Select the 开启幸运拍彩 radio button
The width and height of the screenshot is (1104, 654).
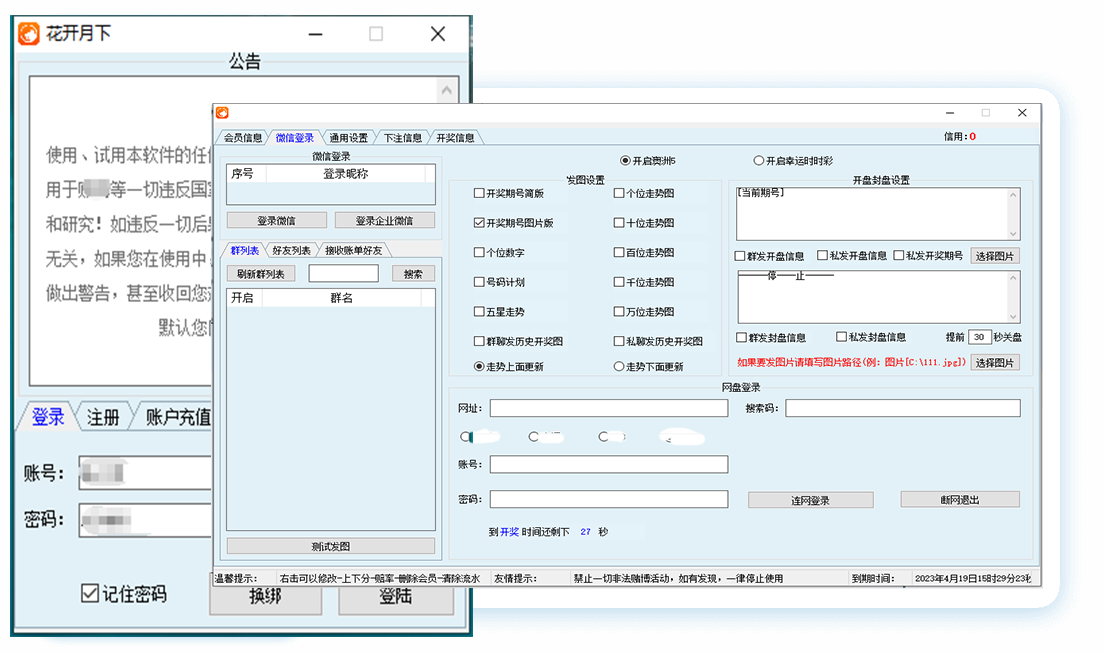(758, 160)
